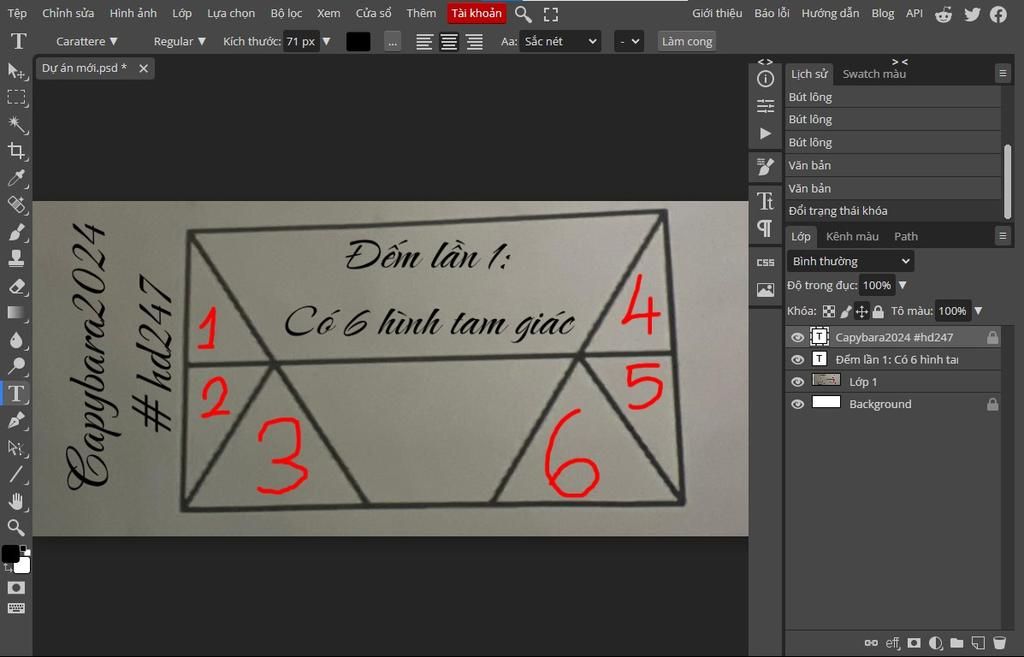The height and width of the screenshot is (657, 1024).
Task: Open the Hình ảnh menu
Action: coord(133,13)
